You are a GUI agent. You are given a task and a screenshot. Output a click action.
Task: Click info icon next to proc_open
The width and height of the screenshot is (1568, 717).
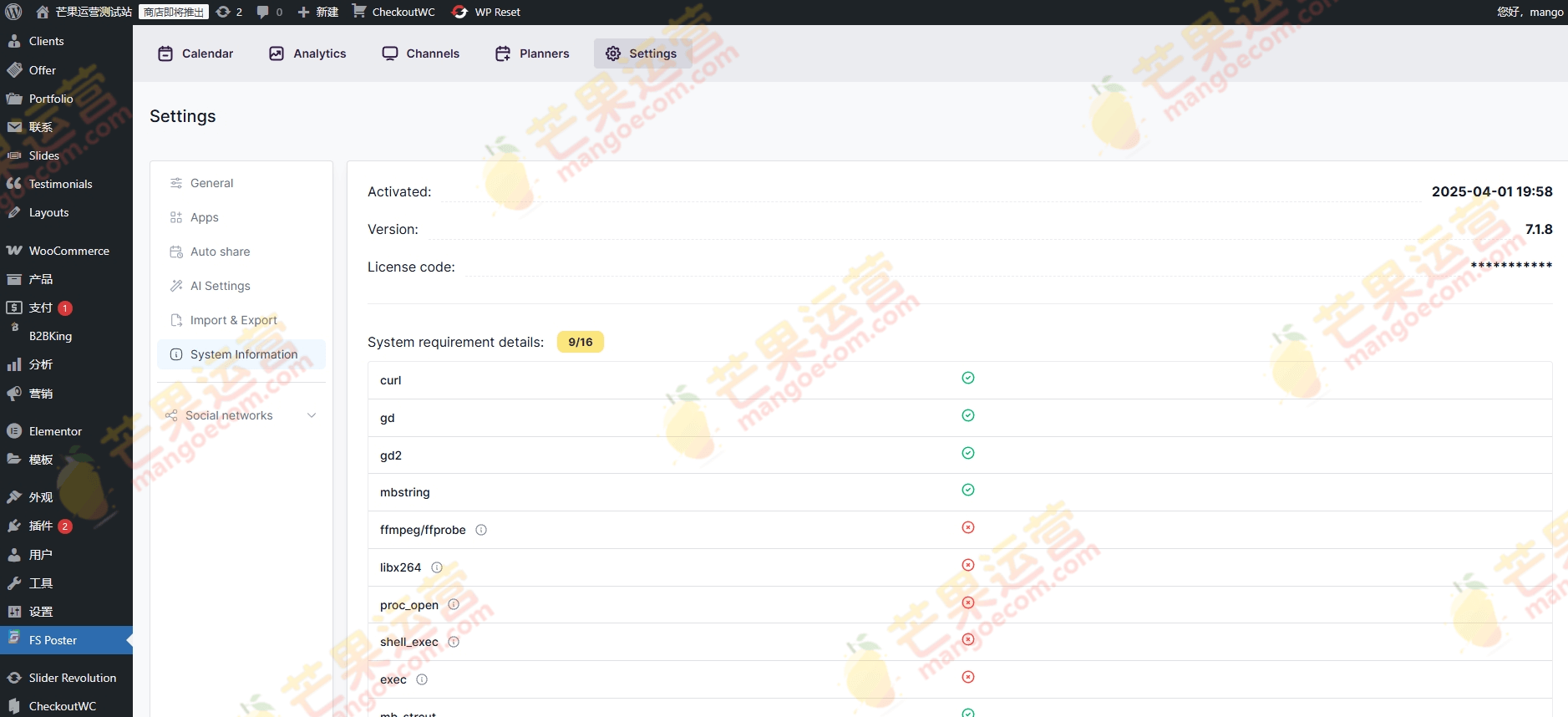454,604
